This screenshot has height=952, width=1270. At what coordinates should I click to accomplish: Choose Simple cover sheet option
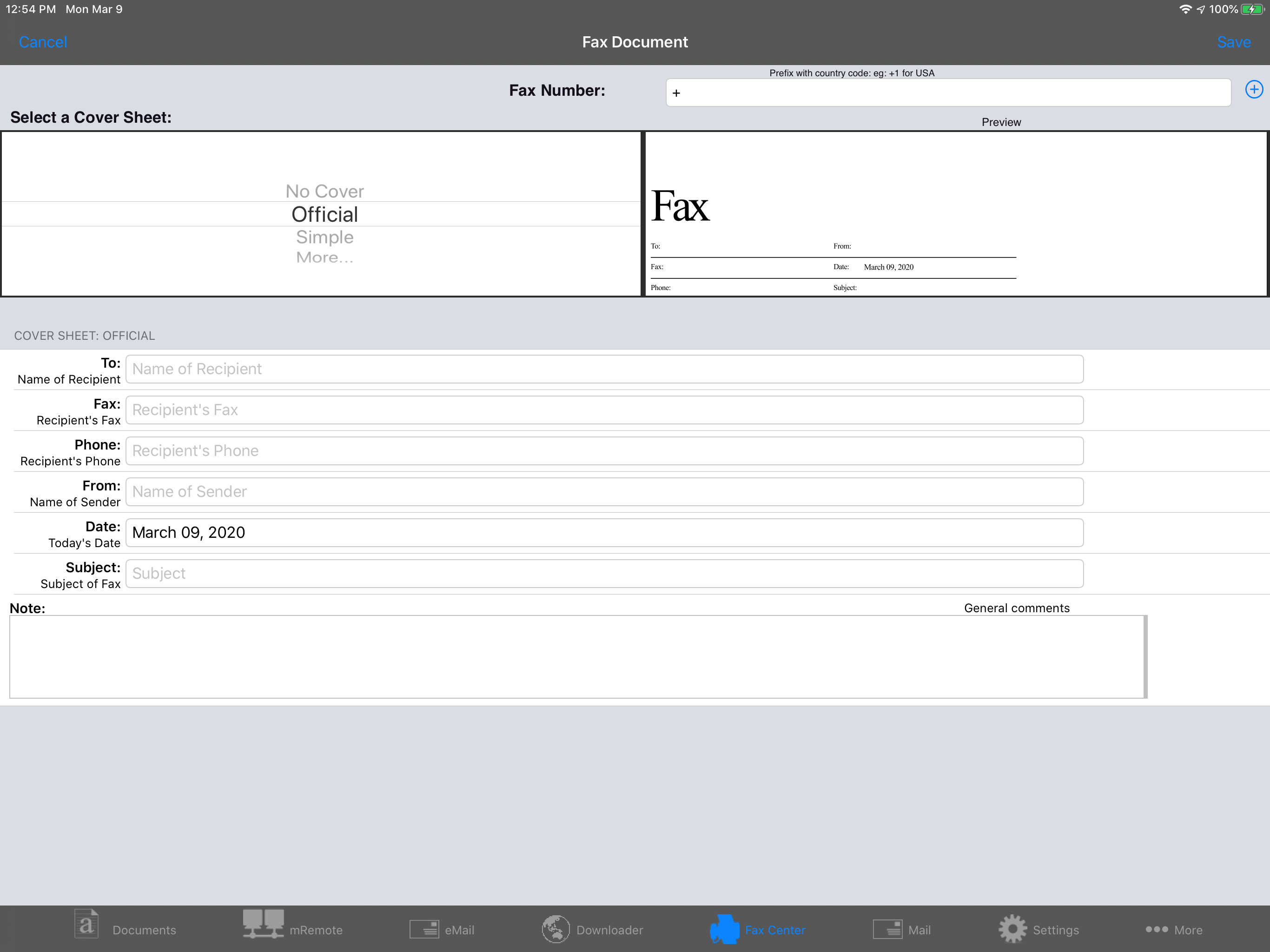coord(325,237)
